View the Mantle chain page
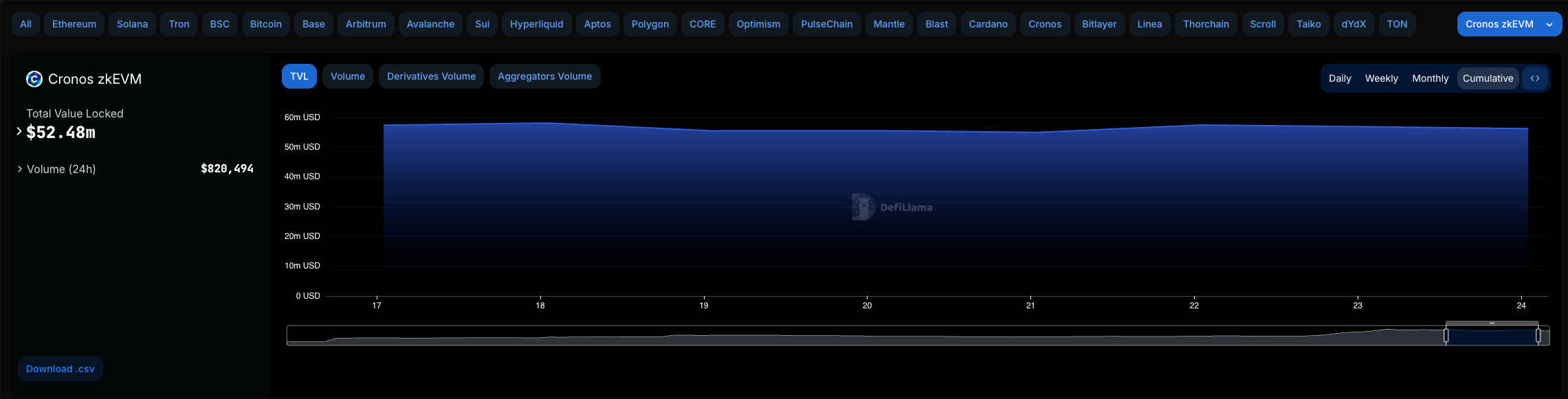 [x=889, y=24]
